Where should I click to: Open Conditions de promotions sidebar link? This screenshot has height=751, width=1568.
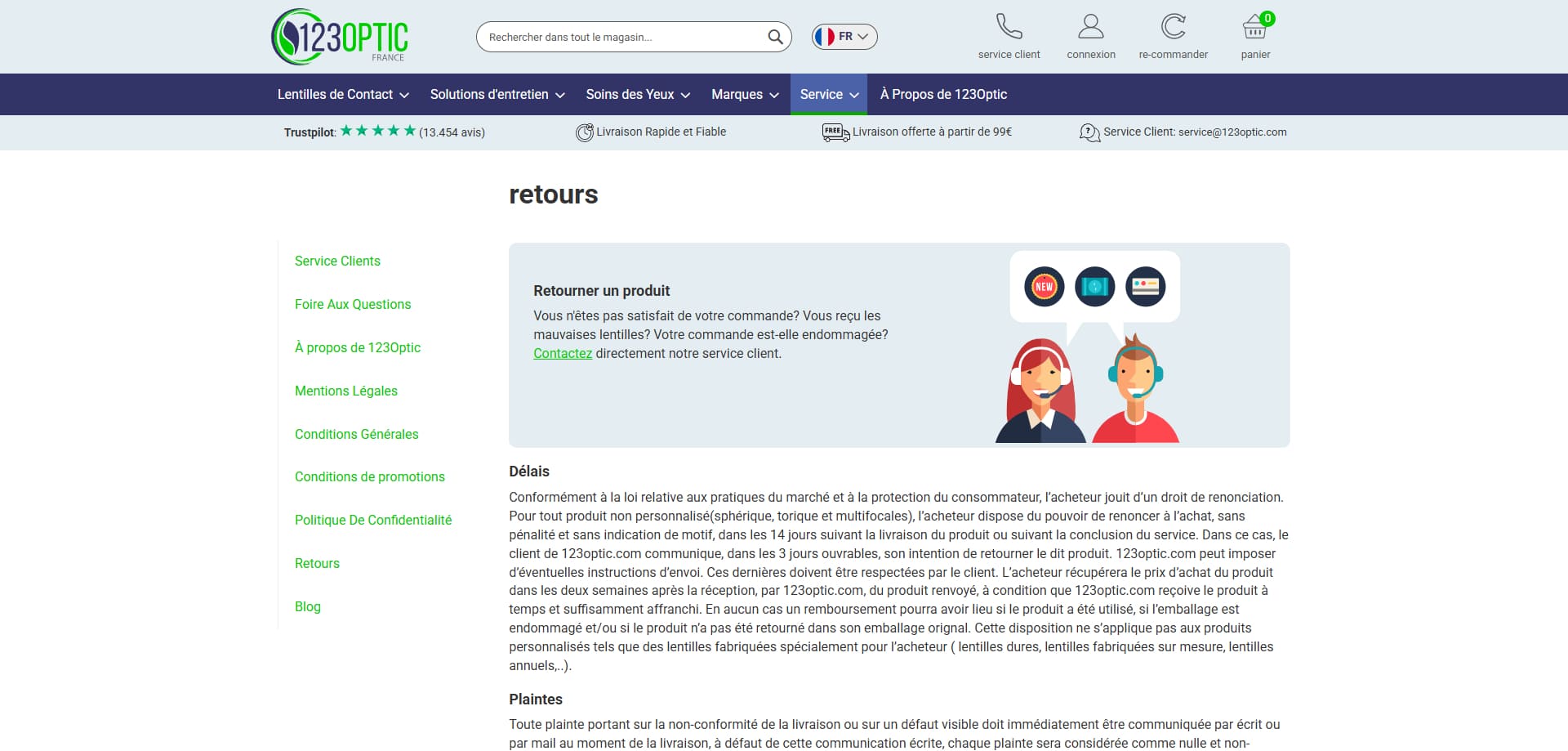[370, 476]
